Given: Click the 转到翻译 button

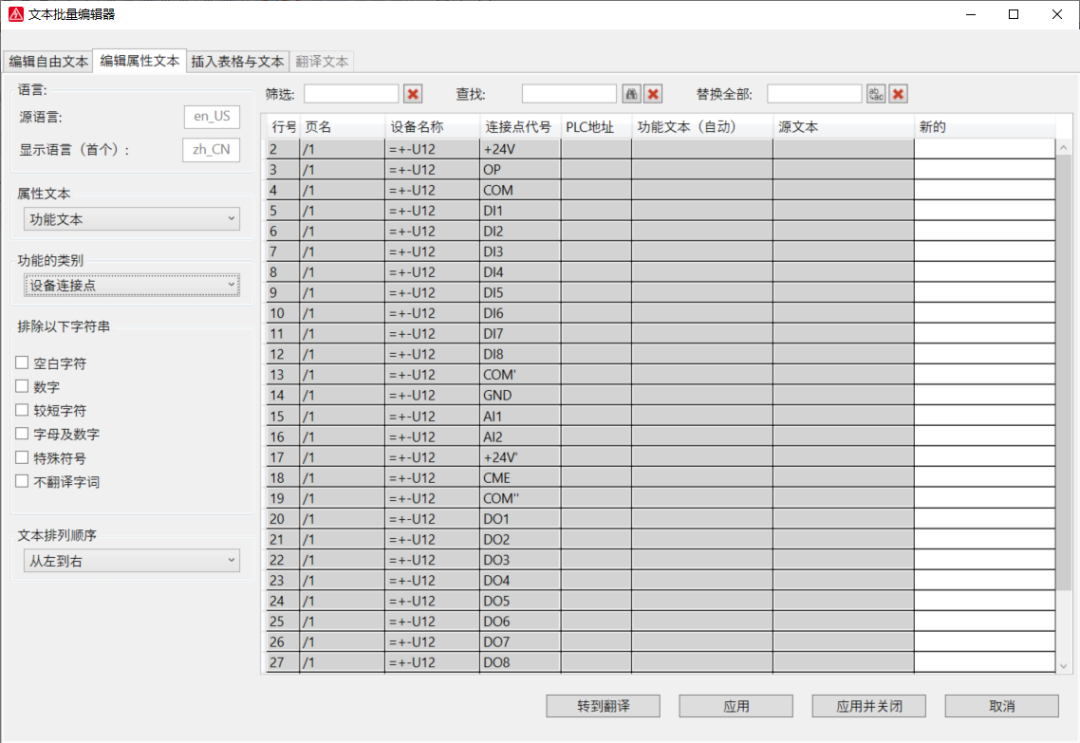Looking at the screenshot, I should 603,706.
